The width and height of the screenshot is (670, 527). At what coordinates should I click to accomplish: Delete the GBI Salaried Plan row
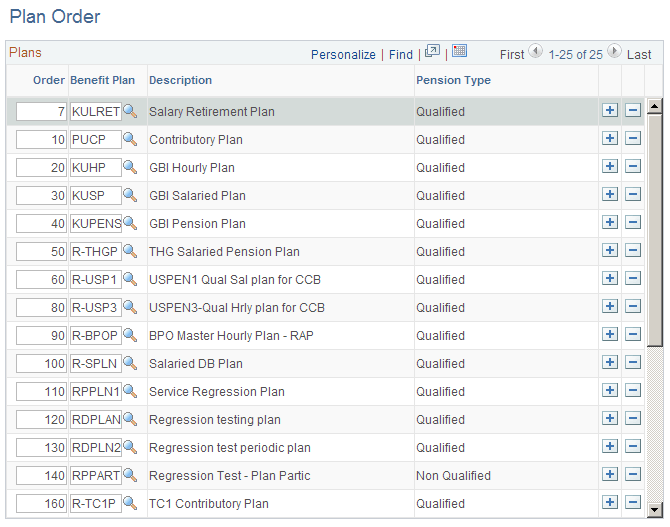click(x=633, y=194)
